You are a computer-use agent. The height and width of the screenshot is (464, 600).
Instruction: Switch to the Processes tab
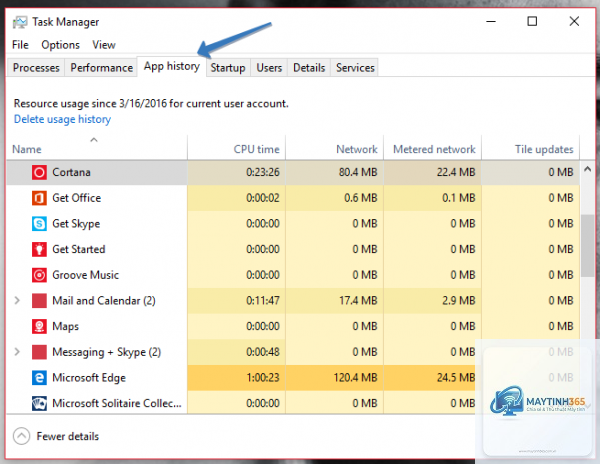pos(36,68)
